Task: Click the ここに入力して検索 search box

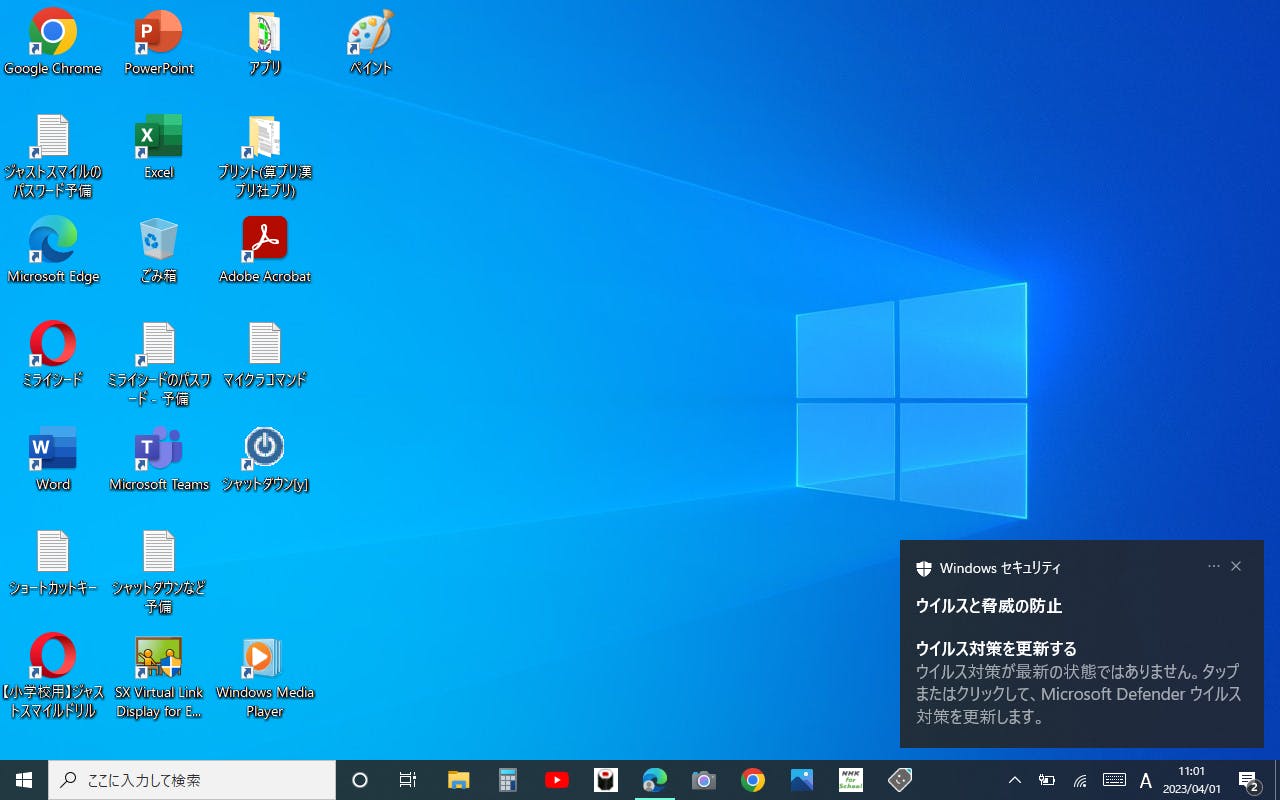Action: pyautogui.click(x=192, y=780)
